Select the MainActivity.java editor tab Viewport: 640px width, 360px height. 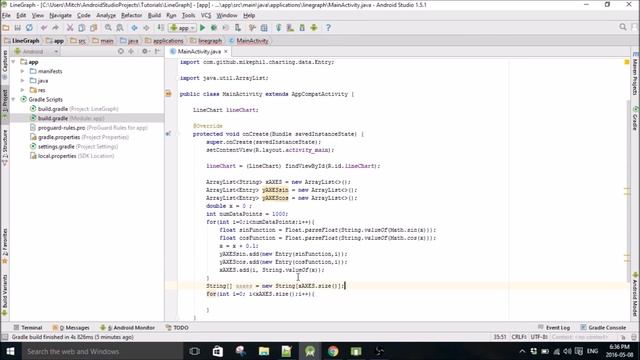coord(199,51)
